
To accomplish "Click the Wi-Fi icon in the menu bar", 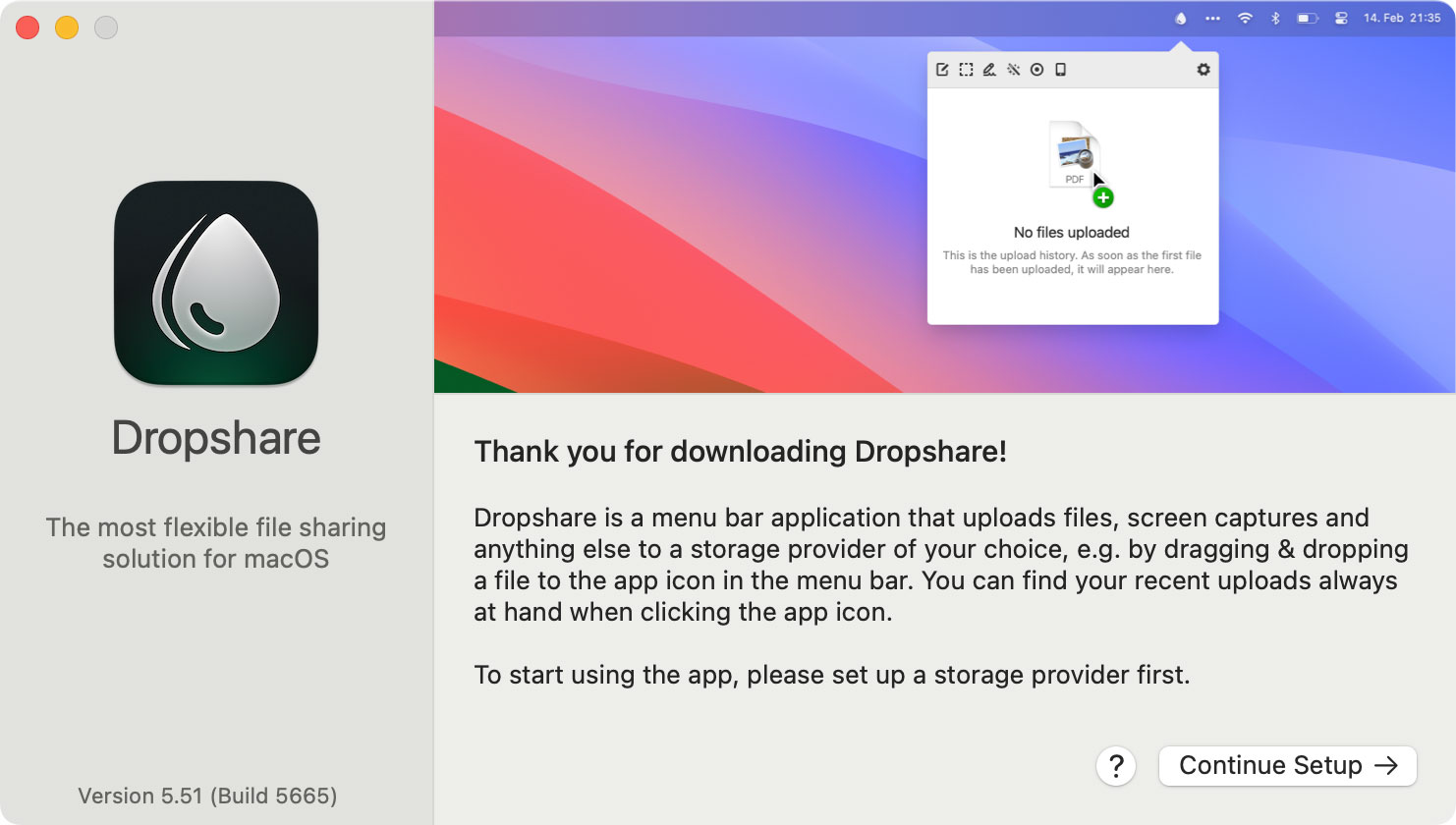I will pyautogui.click(x=1245, y=18).
